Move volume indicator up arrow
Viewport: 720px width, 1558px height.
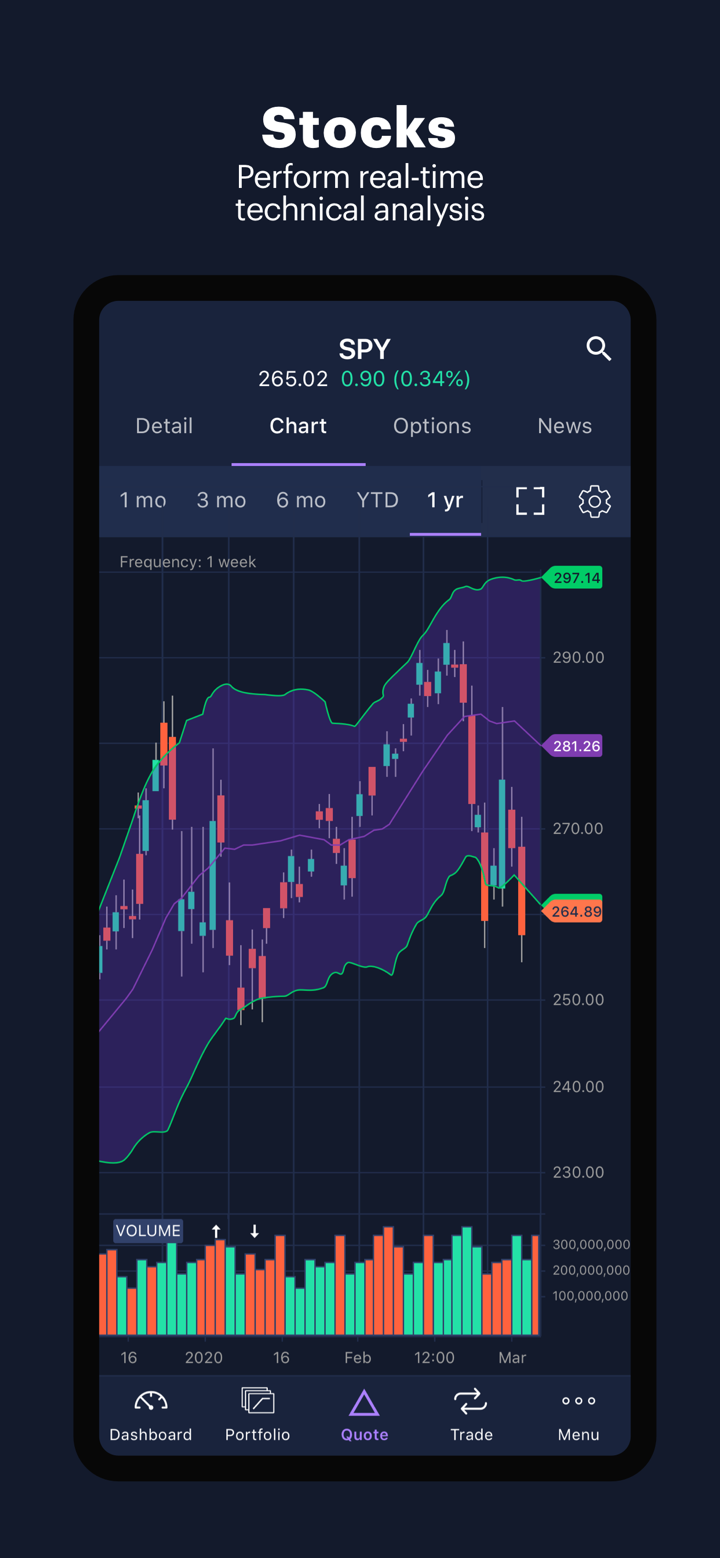point(216,1231)
